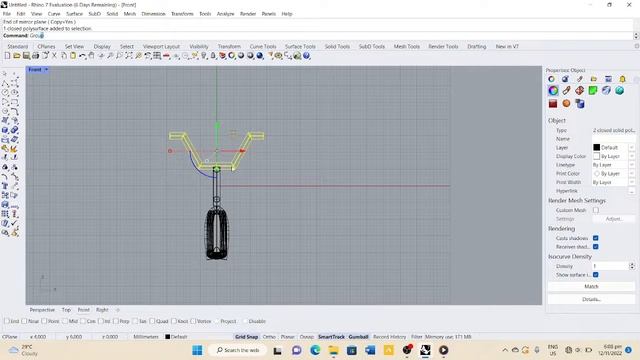Adjust the Isocurve Density stepper arrows

632,266
